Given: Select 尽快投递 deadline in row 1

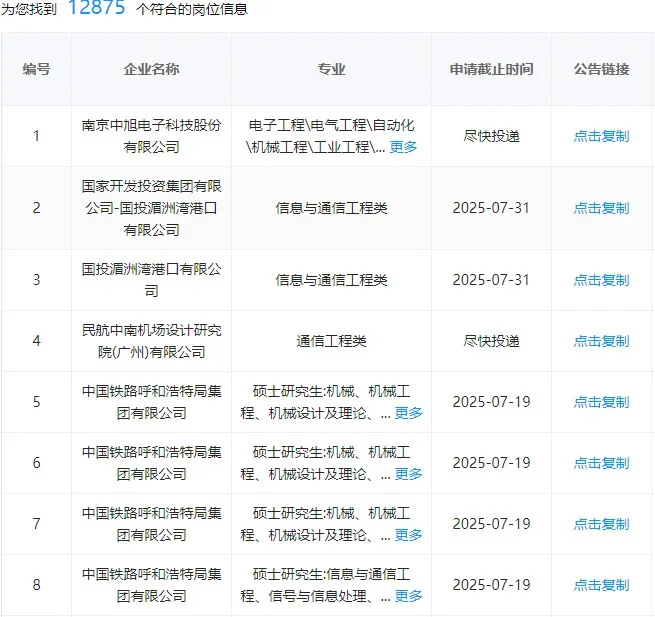Looking at the screenshot, I should (491, 136).
